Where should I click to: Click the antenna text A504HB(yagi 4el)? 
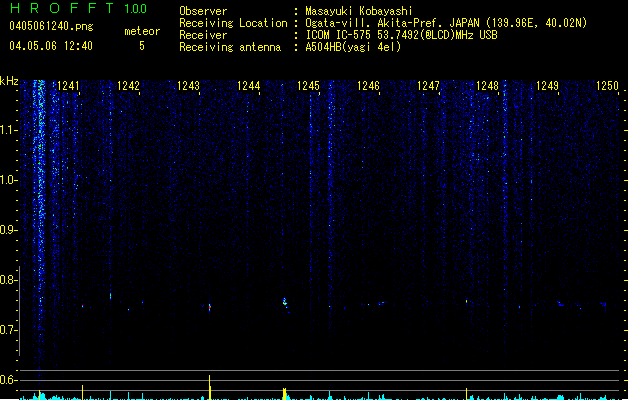coord(353,47)
